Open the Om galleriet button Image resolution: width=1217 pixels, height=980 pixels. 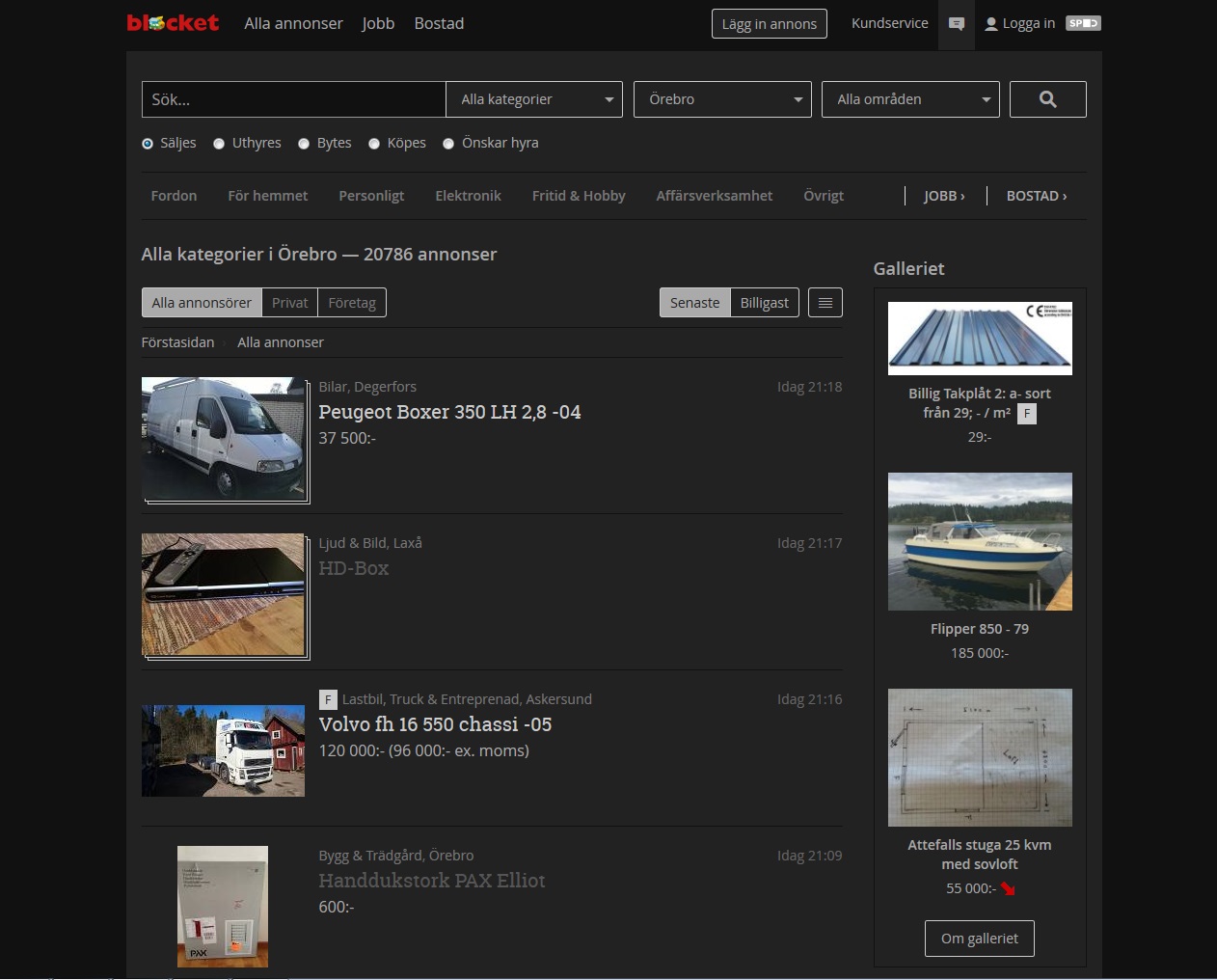pyautogui.click(x=979, y=939)
